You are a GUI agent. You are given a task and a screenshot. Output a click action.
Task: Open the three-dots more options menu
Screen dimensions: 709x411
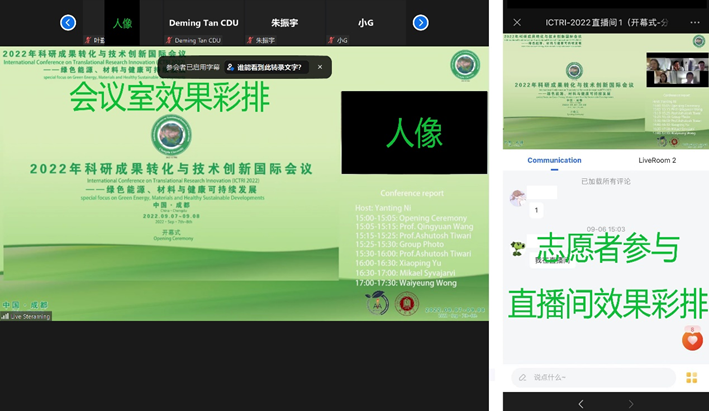pyautogui.click(x=694, y=22)
